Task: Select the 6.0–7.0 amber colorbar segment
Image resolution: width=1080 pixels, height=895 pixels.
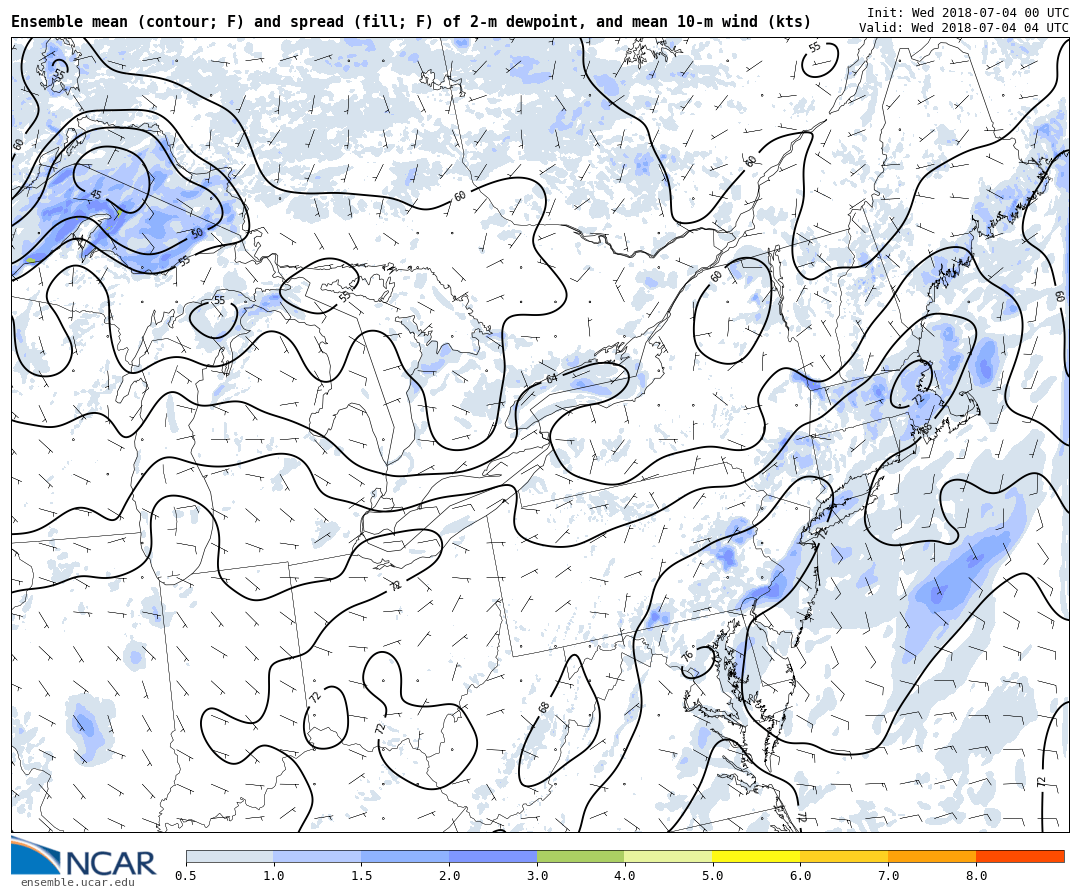Action: [x=844, y=856]
